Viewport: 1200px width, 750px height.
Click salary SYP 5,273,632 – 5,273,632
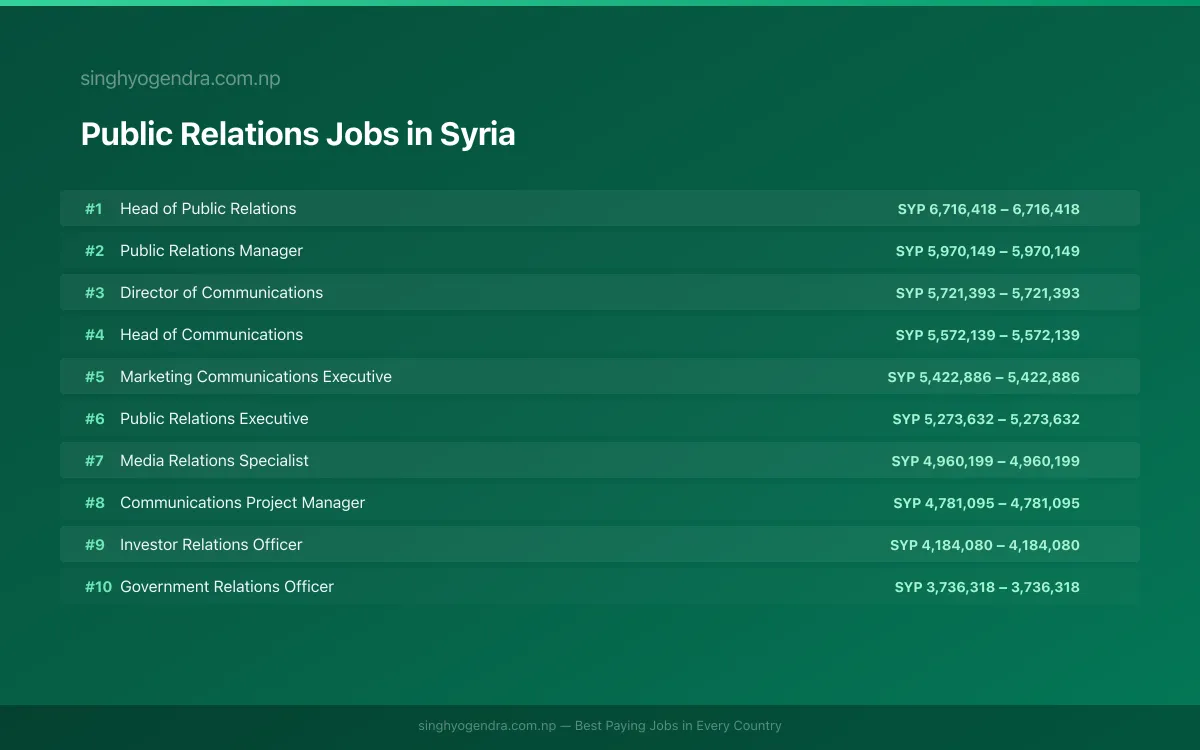click(986, 419)
